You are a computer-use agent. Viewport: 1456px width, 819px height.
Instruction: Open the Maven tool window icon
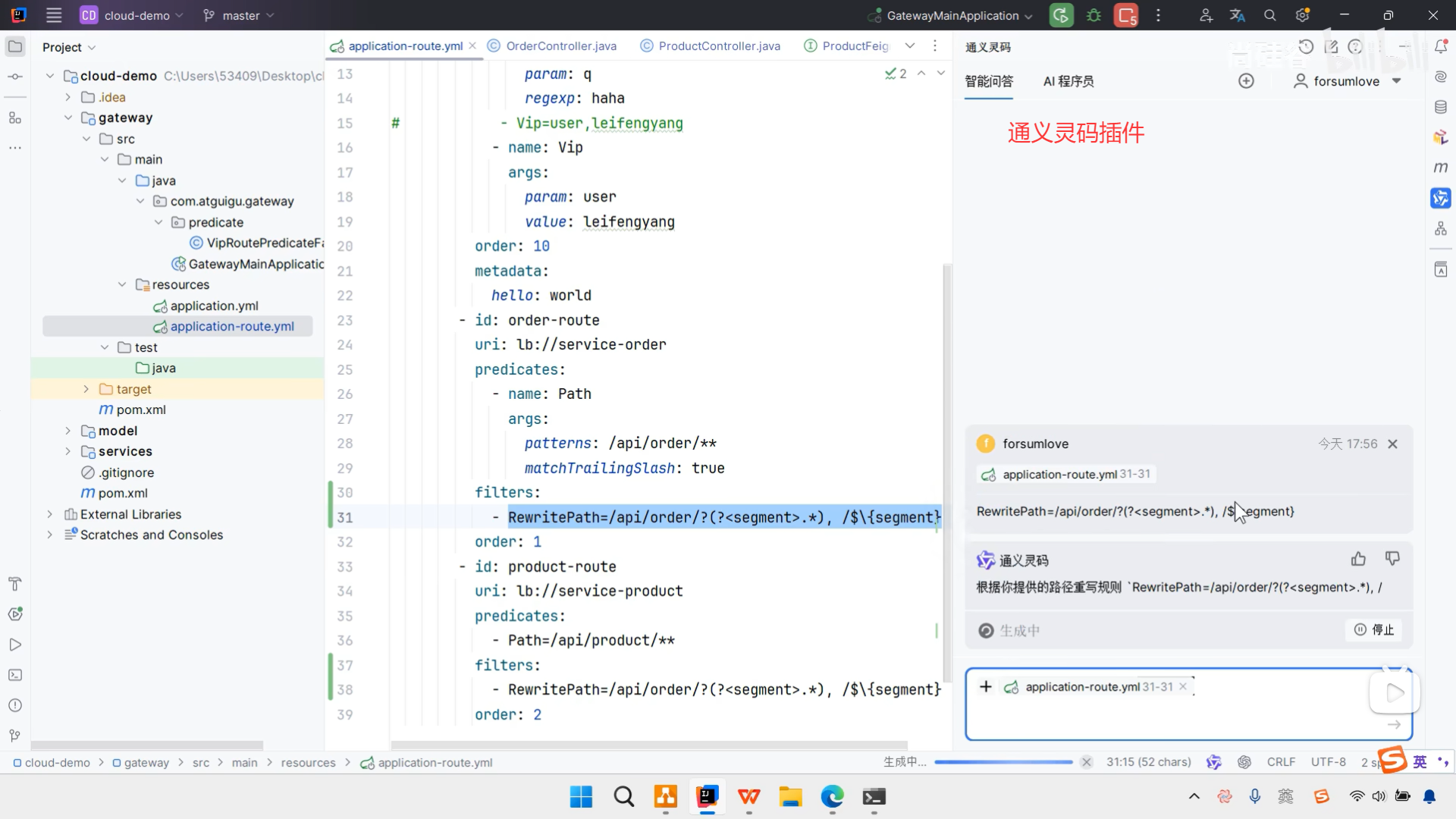[x=1441, y=168]
